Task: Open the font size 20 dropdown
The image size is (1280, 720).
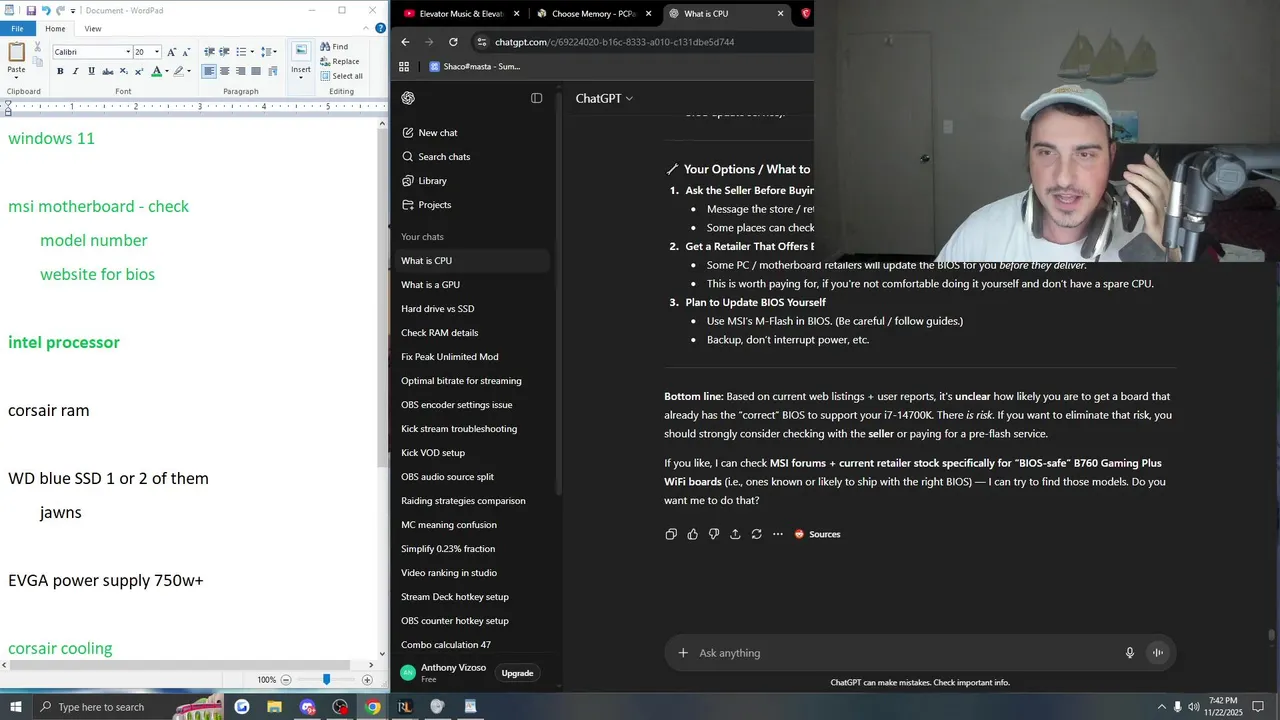Action: click(x=156, y=52)
